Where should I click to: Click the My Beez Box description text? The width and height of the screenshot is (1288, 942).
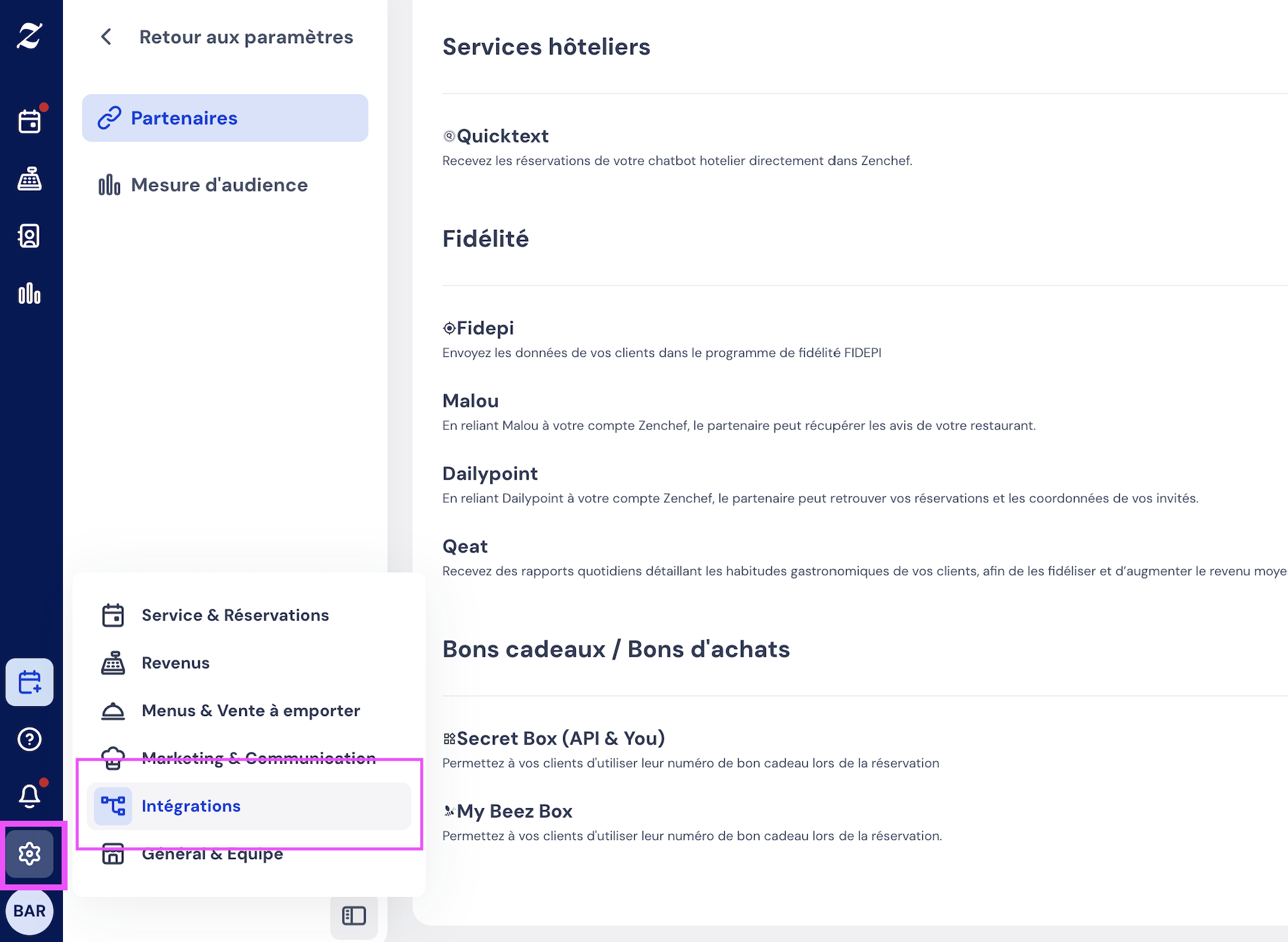point(692,836)
